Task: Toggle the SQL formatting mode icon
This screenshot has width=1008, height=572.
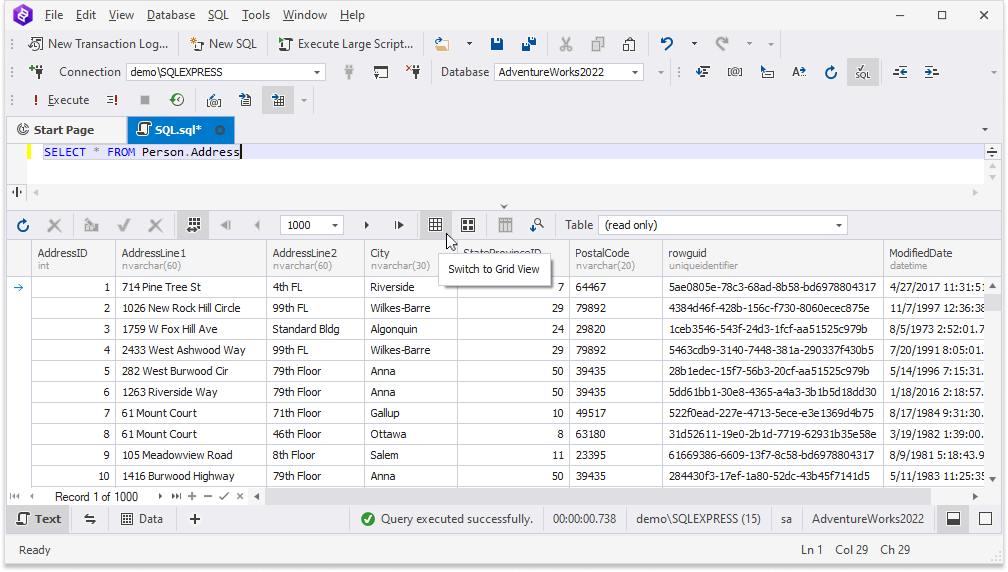Action: [863, 72]
